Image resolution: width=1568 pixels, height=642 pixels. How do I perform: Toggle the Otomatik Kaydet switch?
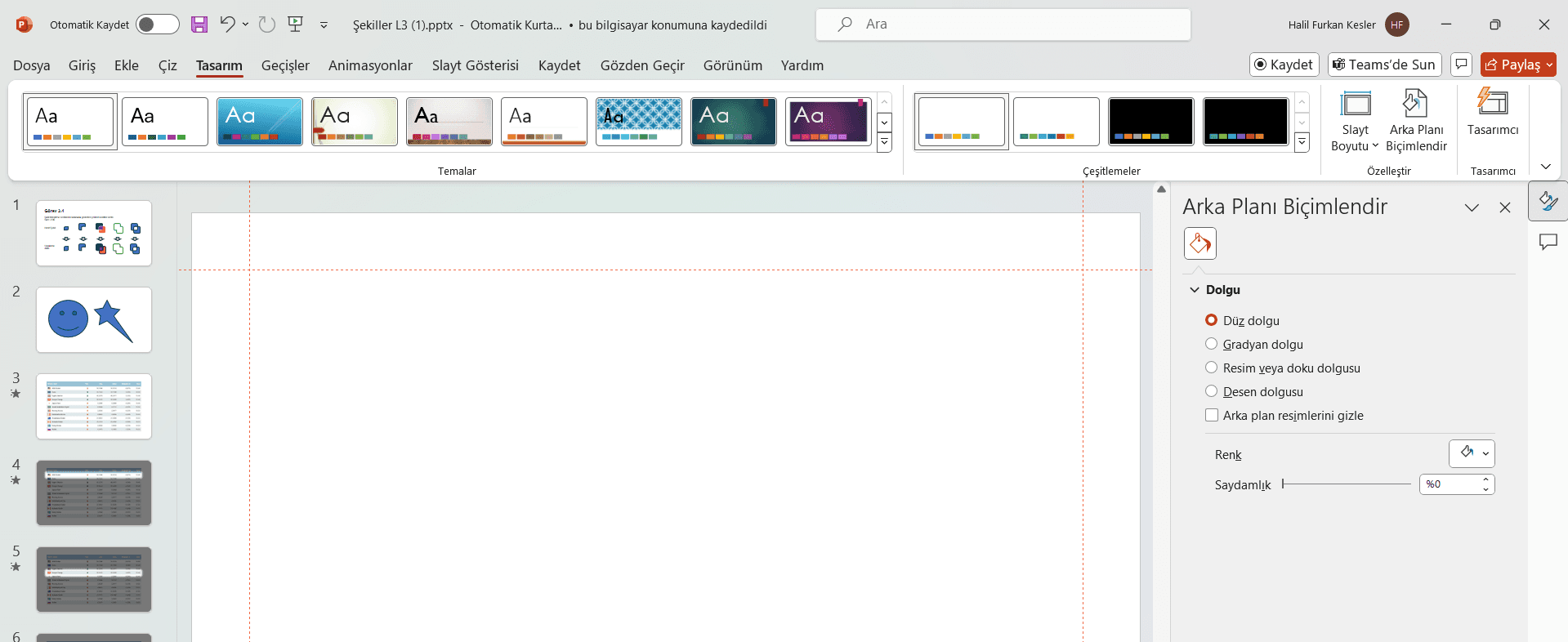coord(158,25)
